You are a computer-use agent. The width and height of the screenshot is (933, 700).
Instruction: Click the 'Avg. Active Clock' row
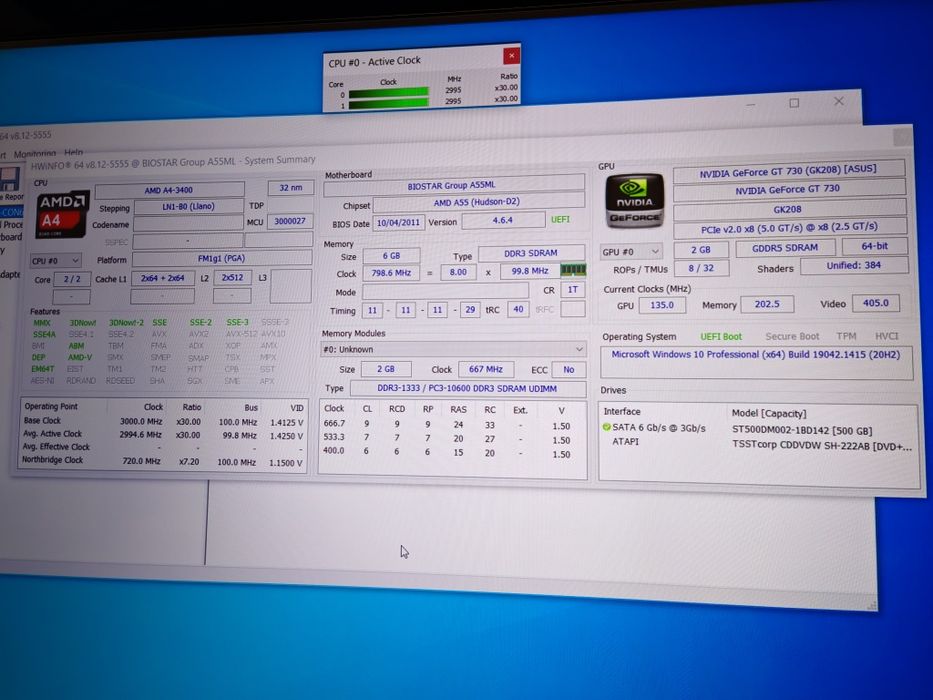pos(163,435)
